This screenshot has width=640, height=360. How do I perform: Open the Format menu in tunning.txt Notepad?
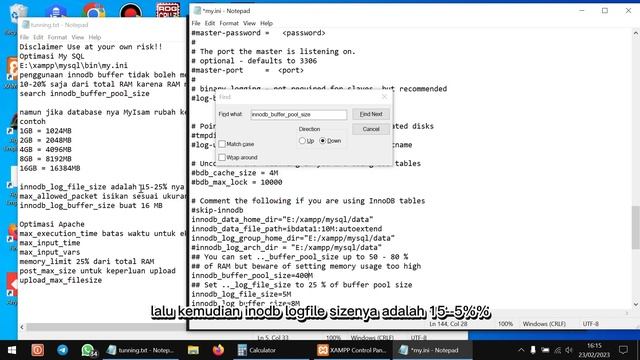coord(57,37)
